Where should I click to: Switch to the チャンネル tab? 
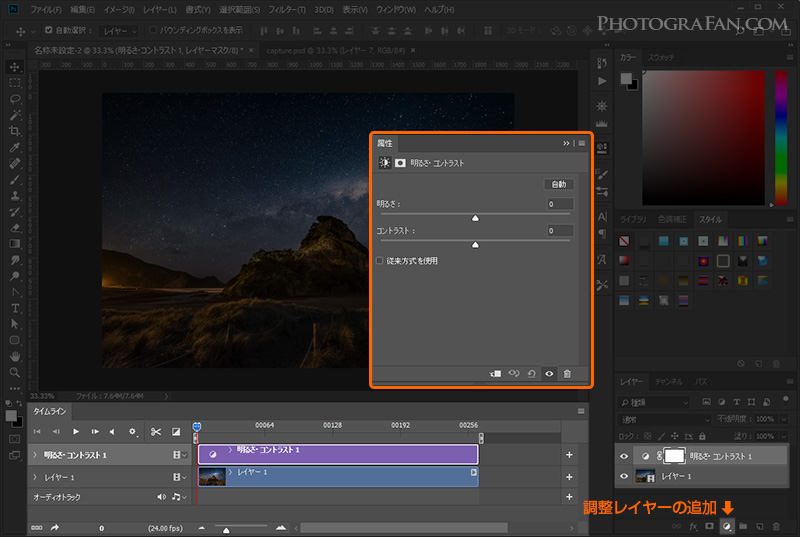[x=669, y=381]
